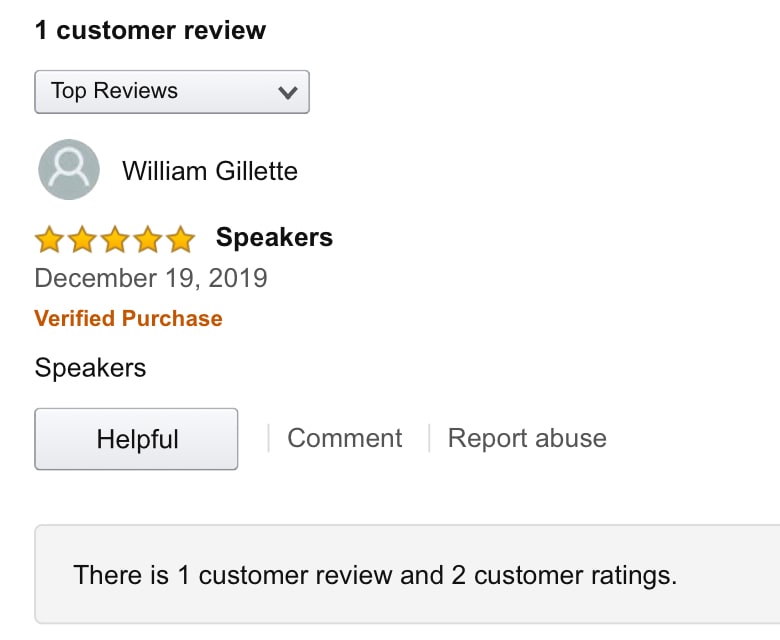
Task: Click the Verified Purchase label
Action: coord(128,319)
